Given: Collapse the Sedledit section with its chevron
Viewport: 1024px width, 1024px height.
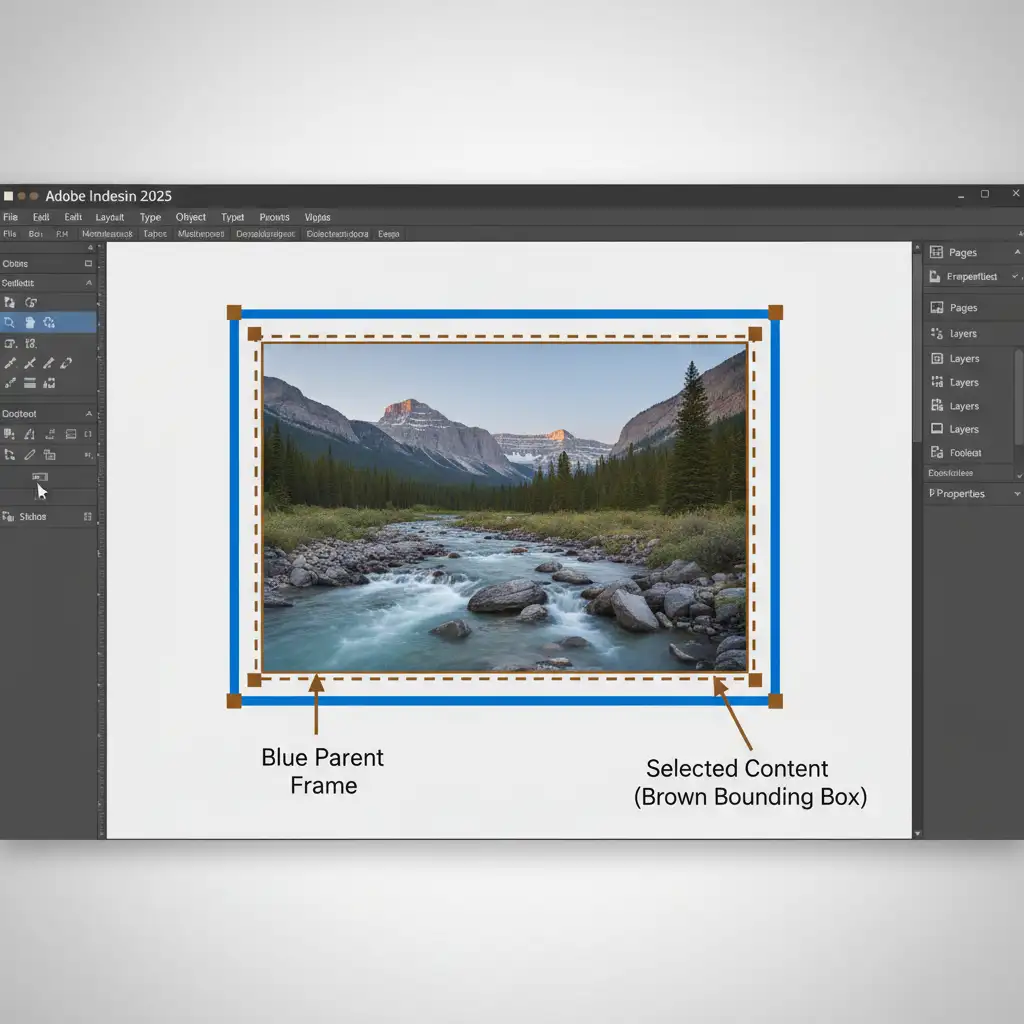Looking at the screenshot, I should click(x=88, y=284).
